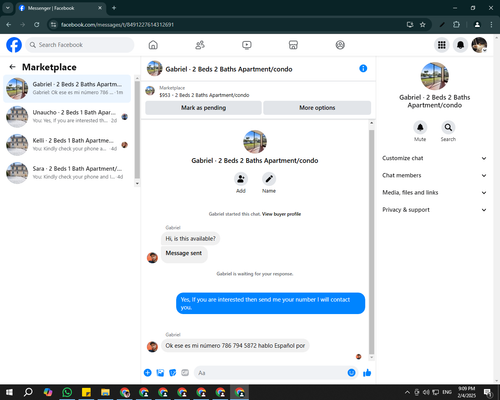
Task: Open the Notifications bell in the header
Action: (x=460, y=45)
